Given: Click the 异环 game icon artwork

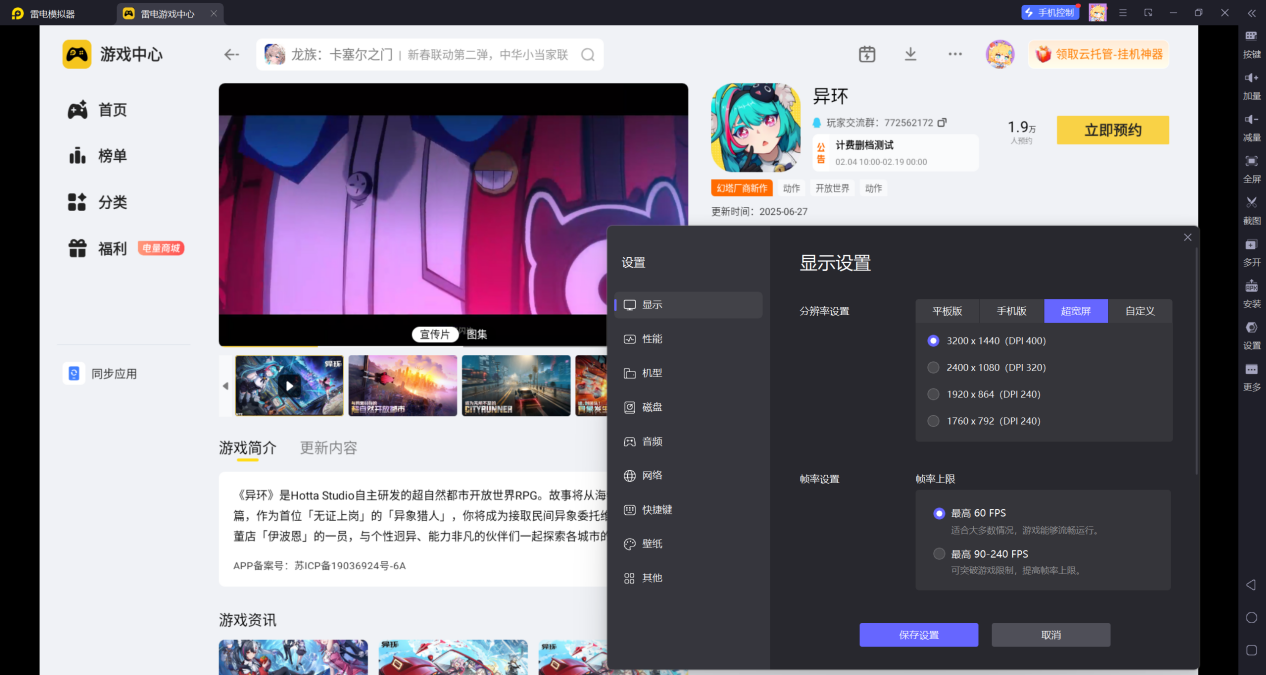Looking at the screenshot, I should click(x=756, y=127).
